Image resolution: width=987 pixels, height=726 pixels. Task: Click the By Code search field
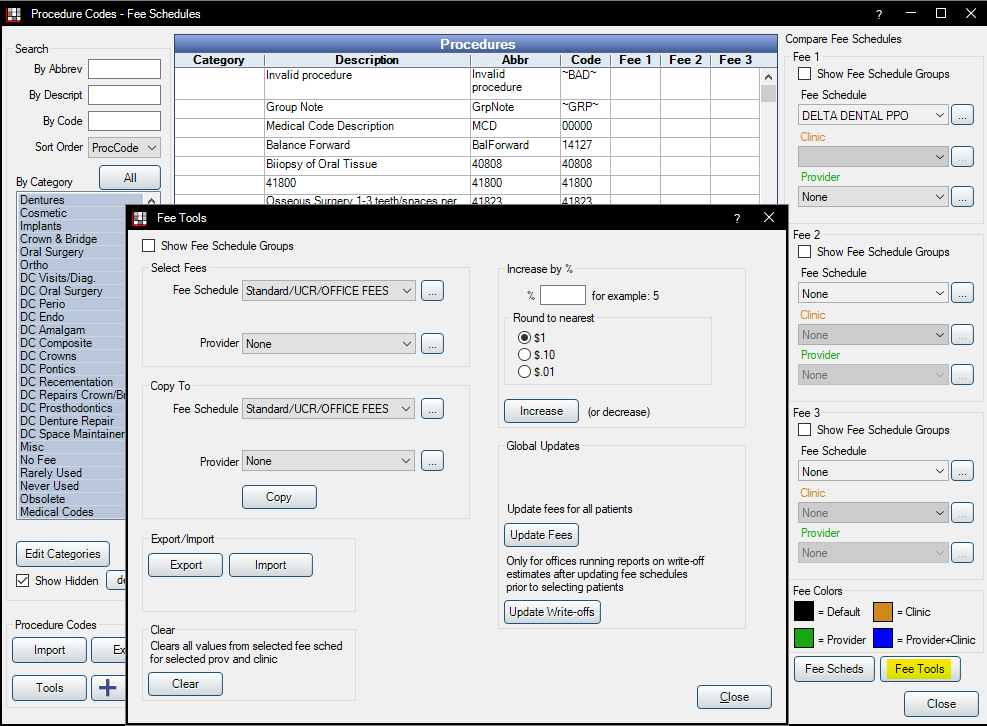[x=125, y=121]
